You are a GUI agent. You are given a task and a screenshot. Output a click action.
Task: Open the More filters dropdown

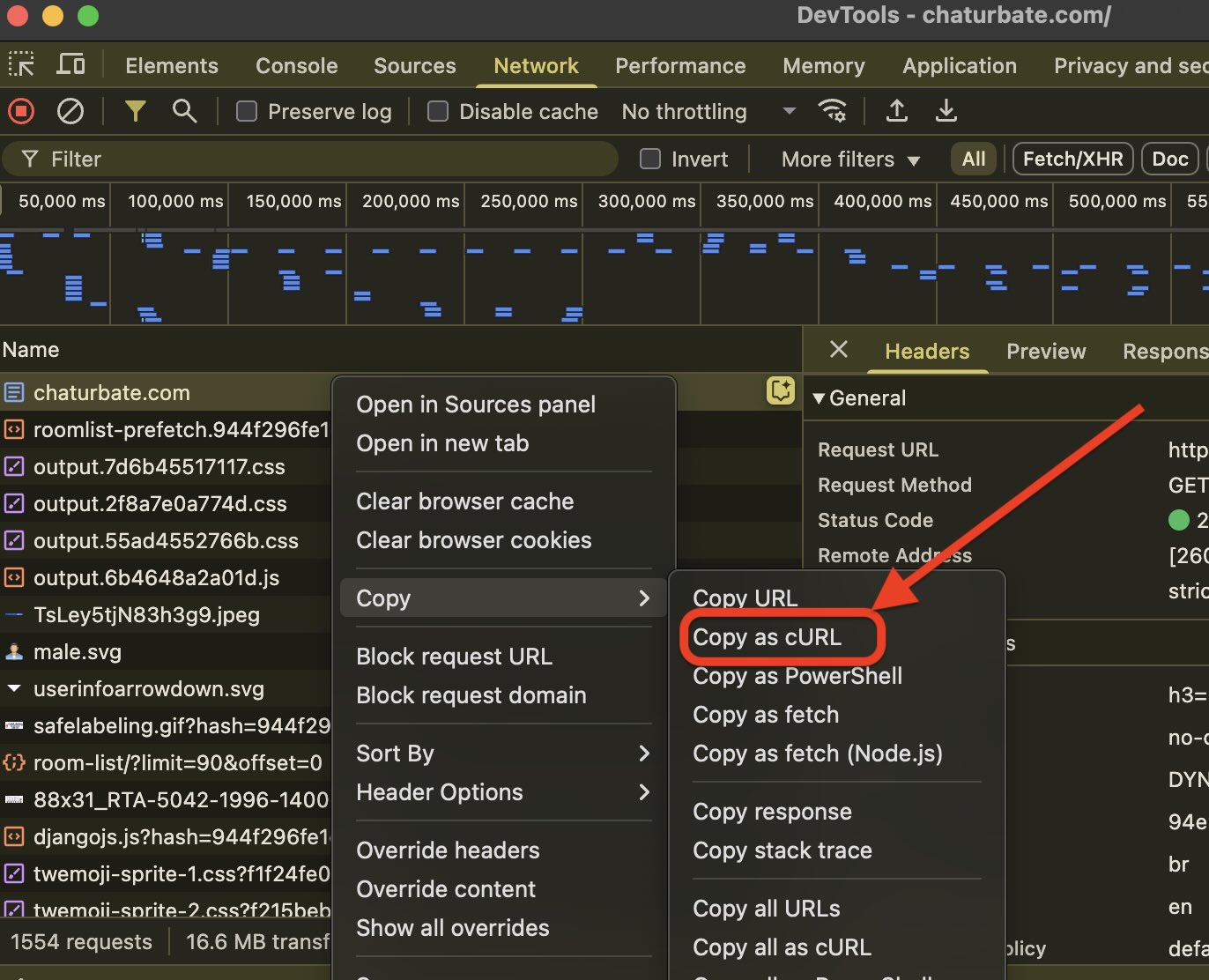[x=848, y=159]
